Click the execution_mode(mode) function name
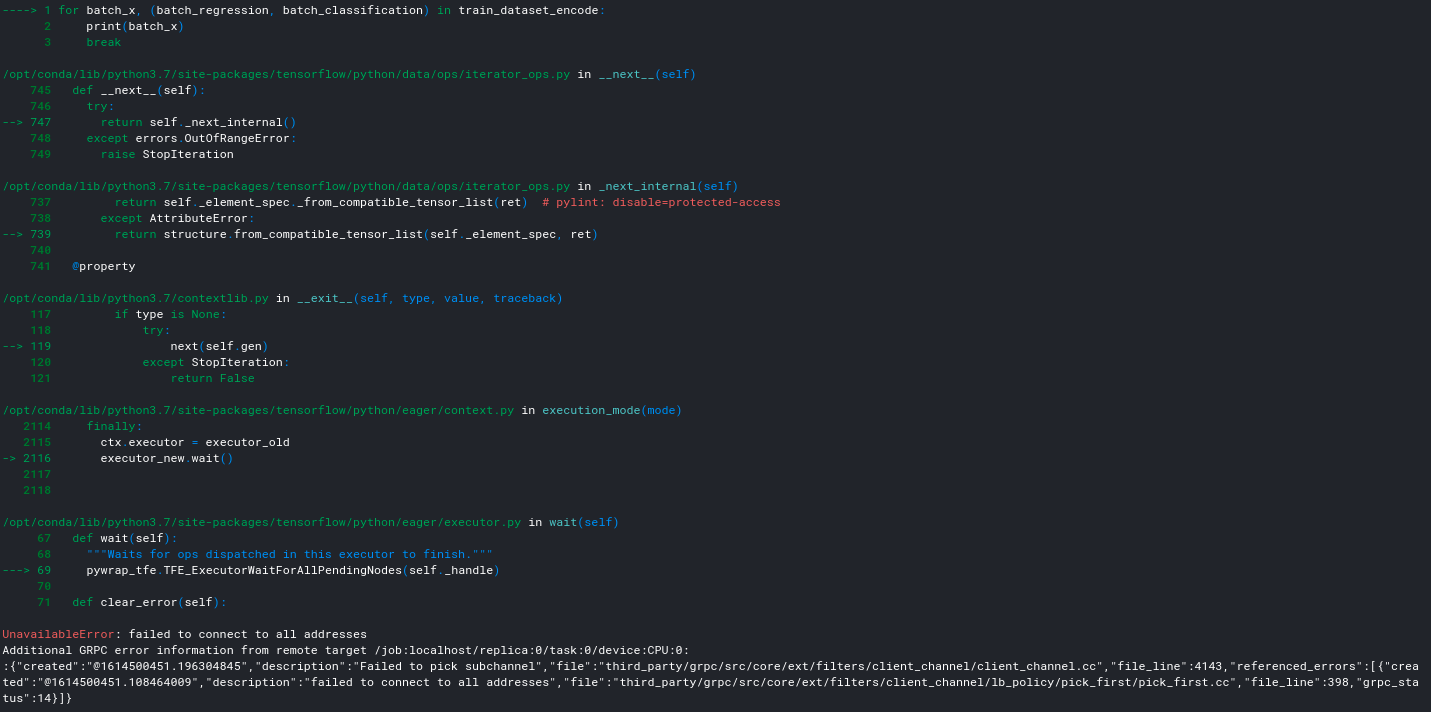 611,409
